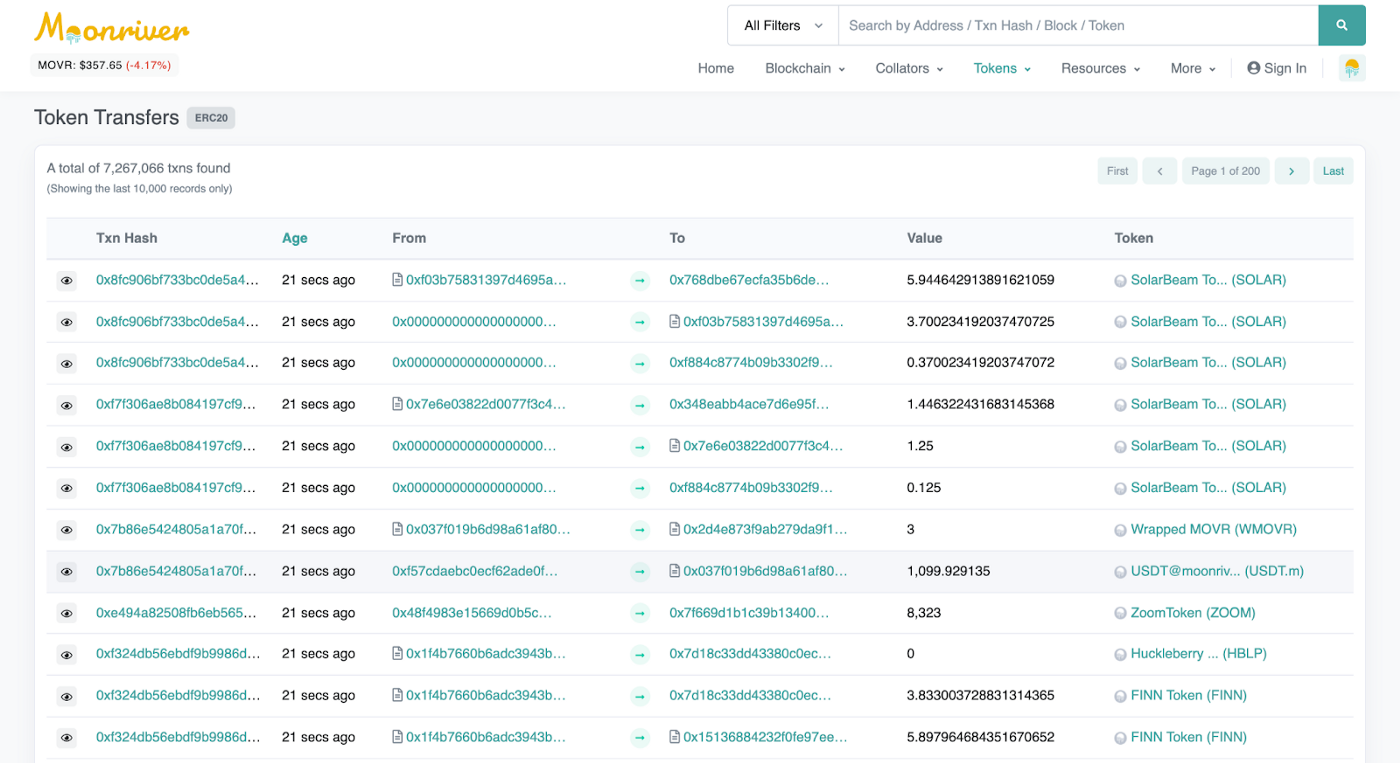Click the contract icon before 0x2d4e873f9ab279da9f1

tap(675, 529)
